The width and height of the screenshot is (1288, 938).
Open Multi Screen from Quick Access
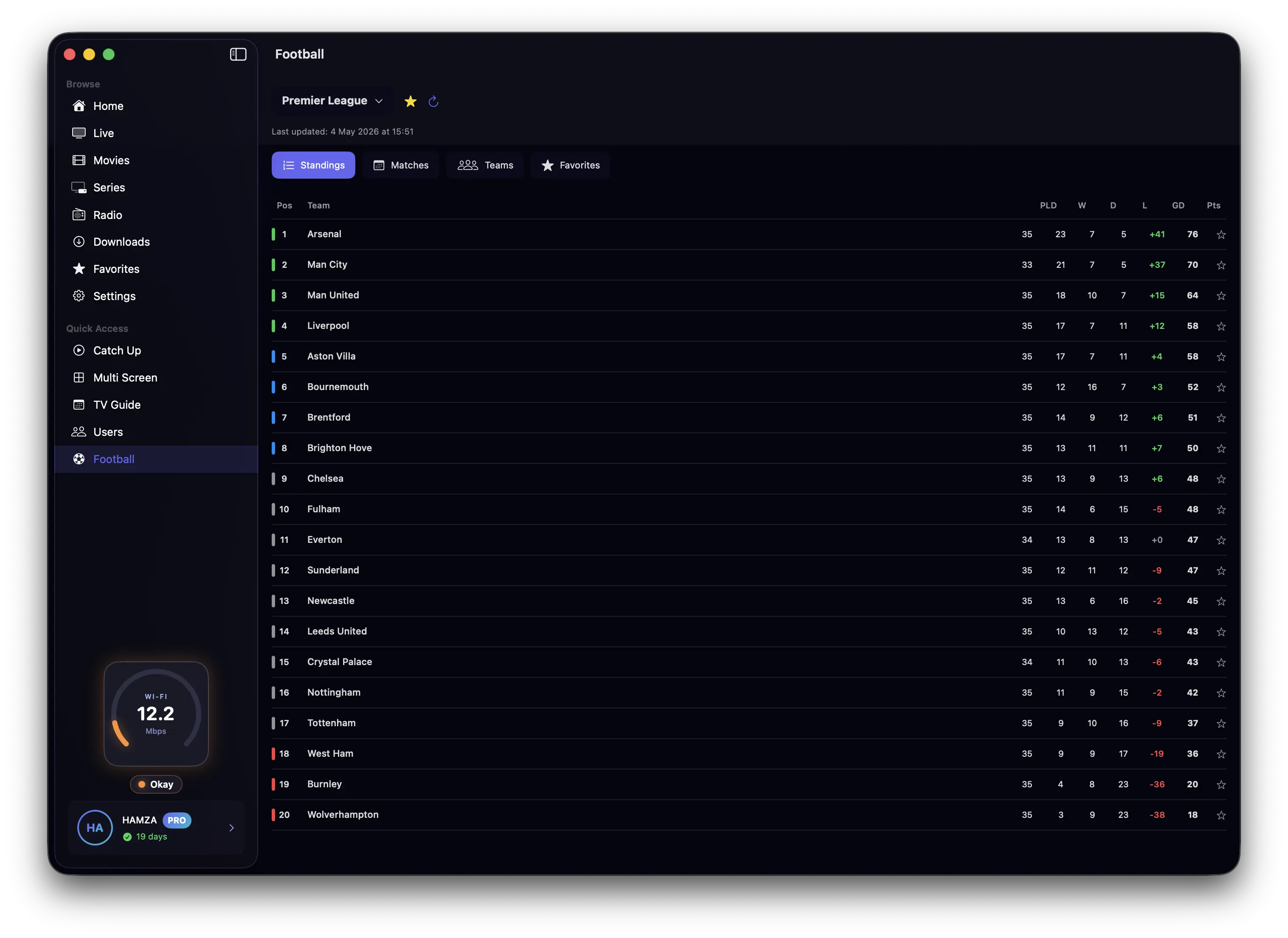coord(156,378)
